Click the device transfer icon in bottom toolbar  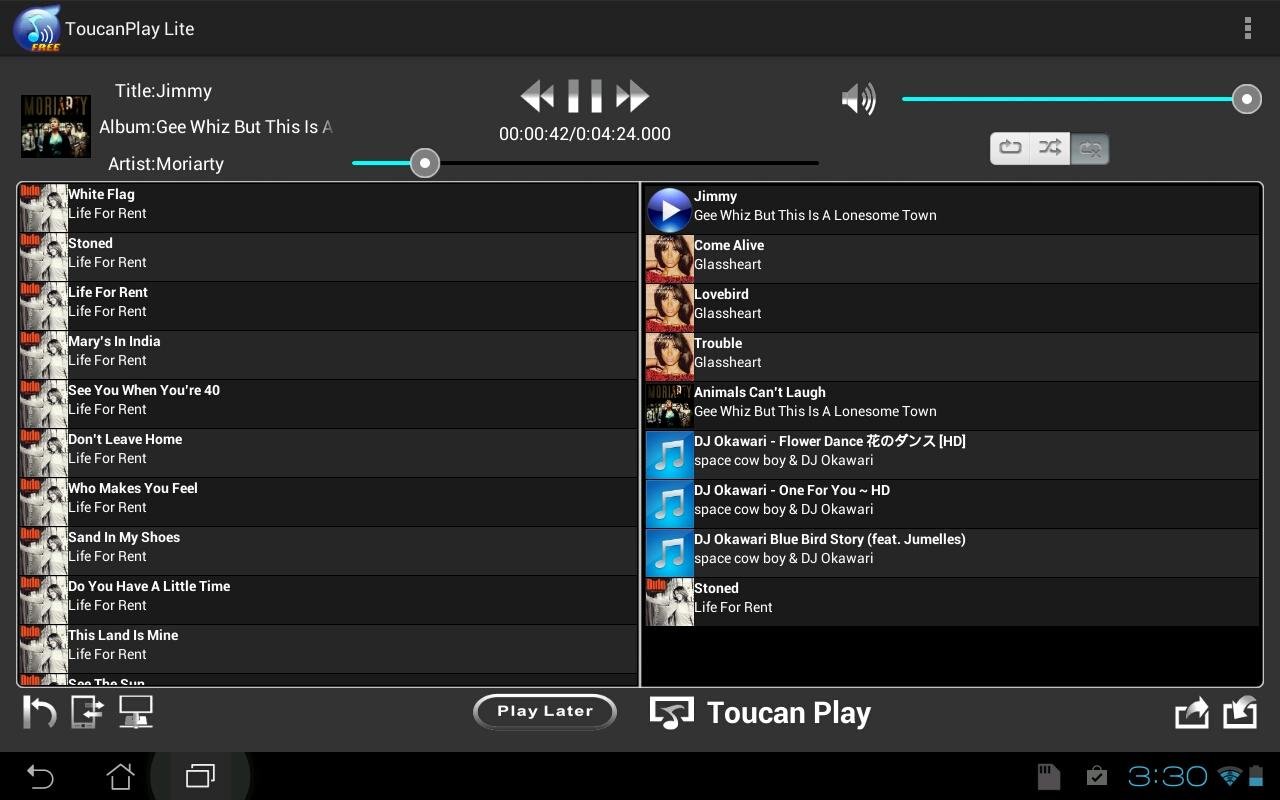coord(87,712)
